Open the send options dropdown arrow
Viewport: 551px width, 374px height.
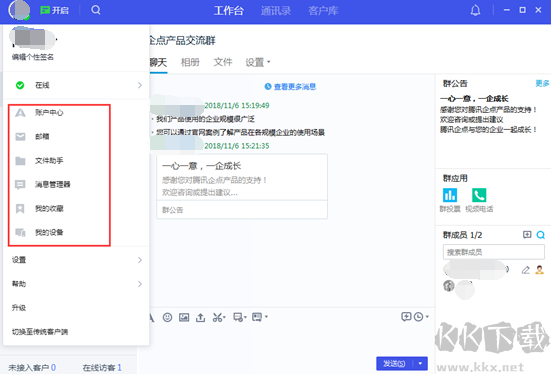420,363
